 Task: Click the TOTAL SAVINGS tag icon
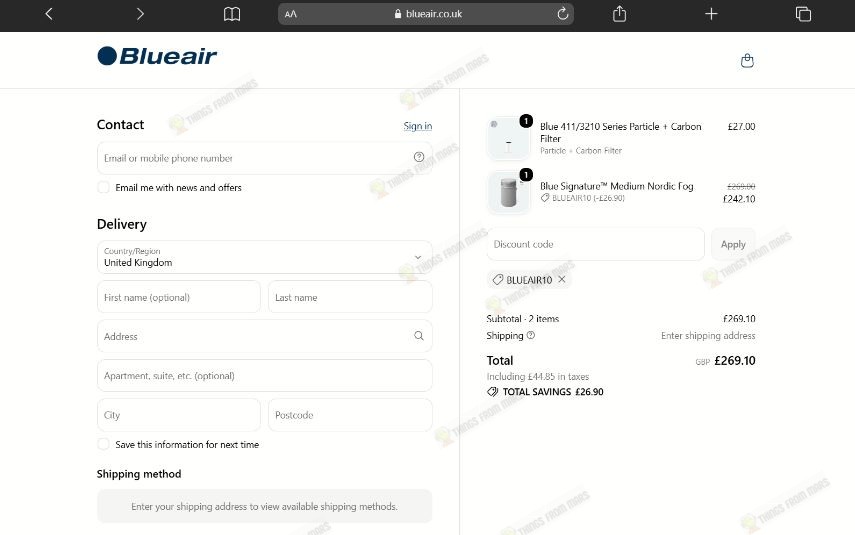[x=492, y=392]
